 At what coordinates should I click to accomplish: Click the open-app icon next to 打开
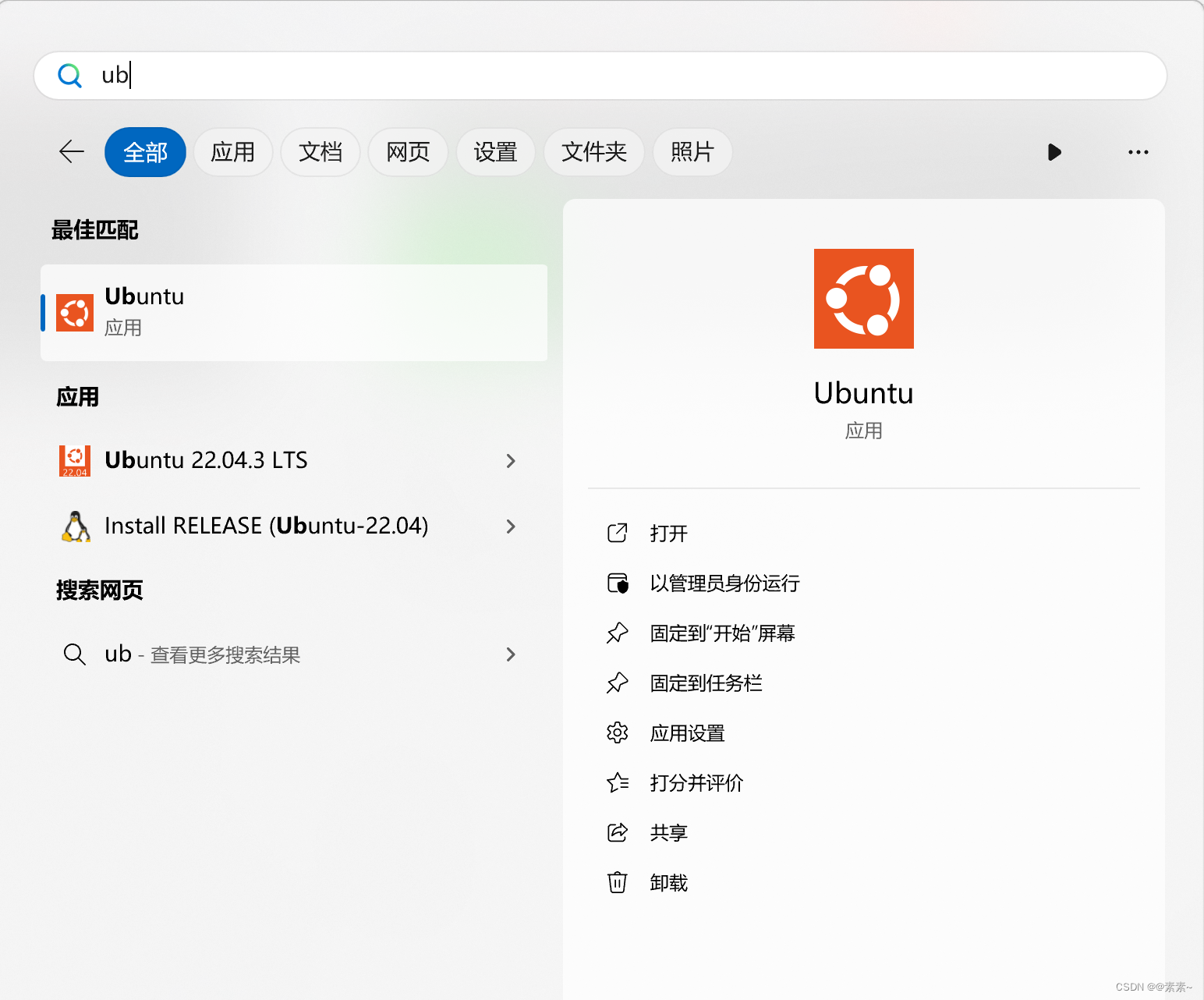click(618, 533)
